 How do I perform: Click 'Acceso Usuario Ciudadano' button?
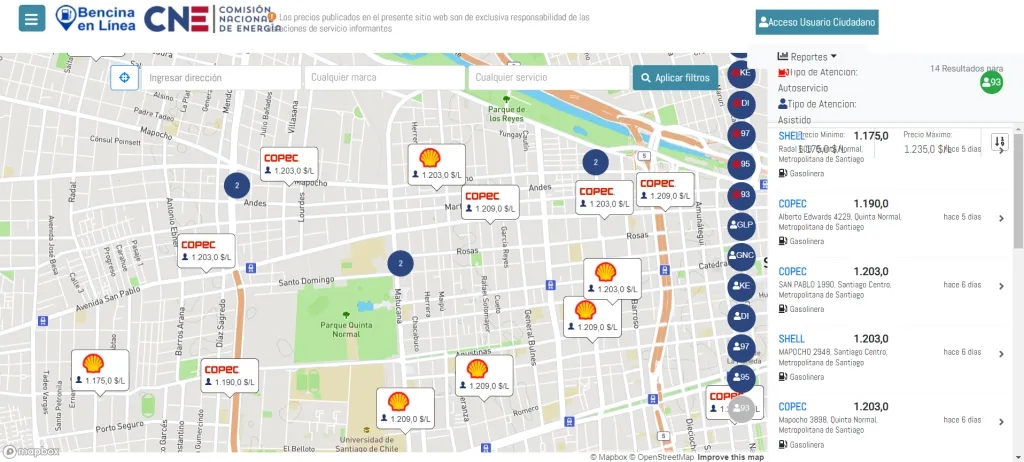pos(816,22)
